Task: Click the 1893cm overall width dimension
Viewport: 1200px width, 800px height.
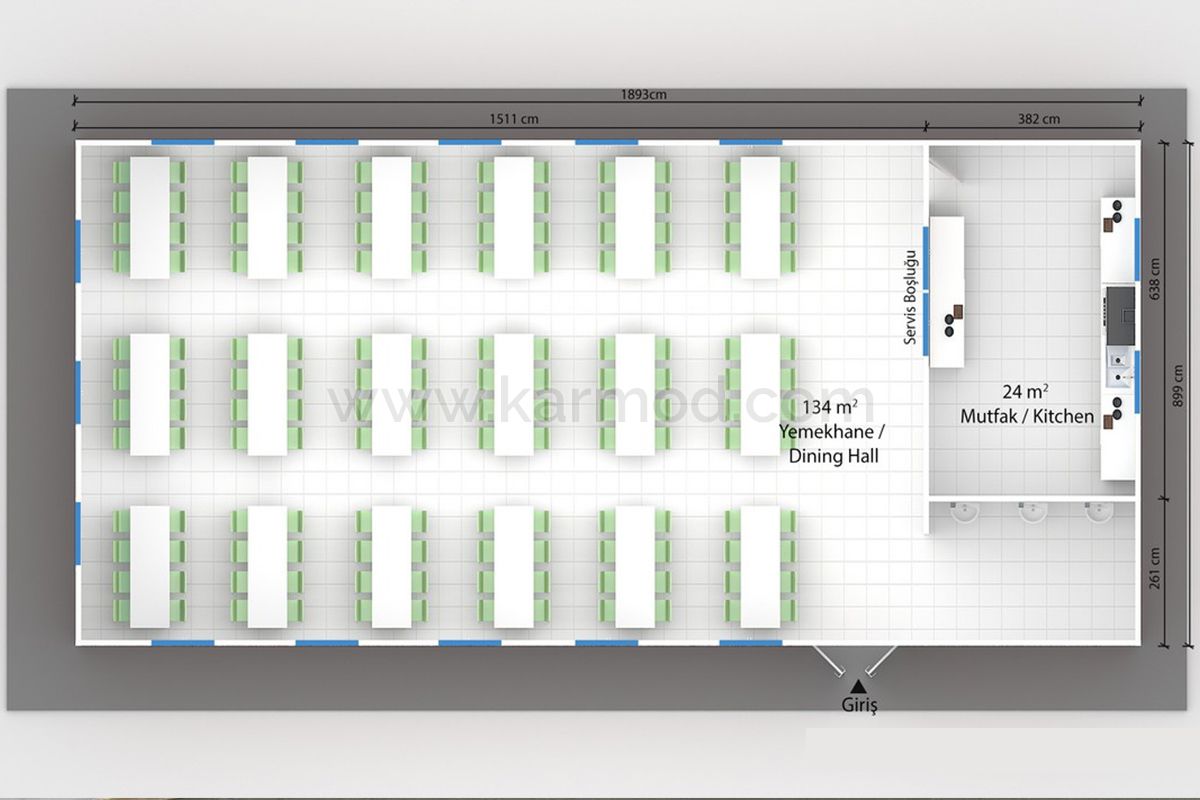Action: pos(645,95)
